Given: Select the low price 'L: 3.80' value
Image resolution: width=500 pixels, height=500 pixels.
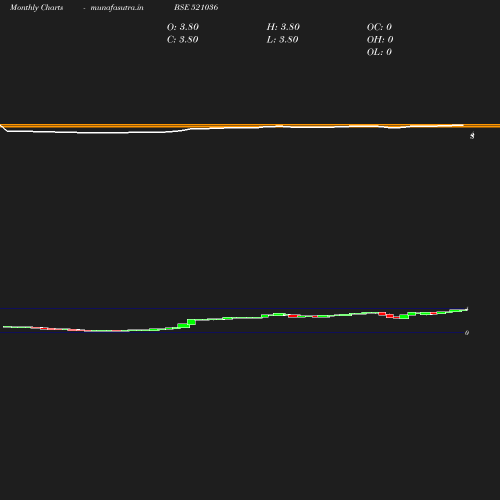Looking at the screenshot, I should (282, 39).
